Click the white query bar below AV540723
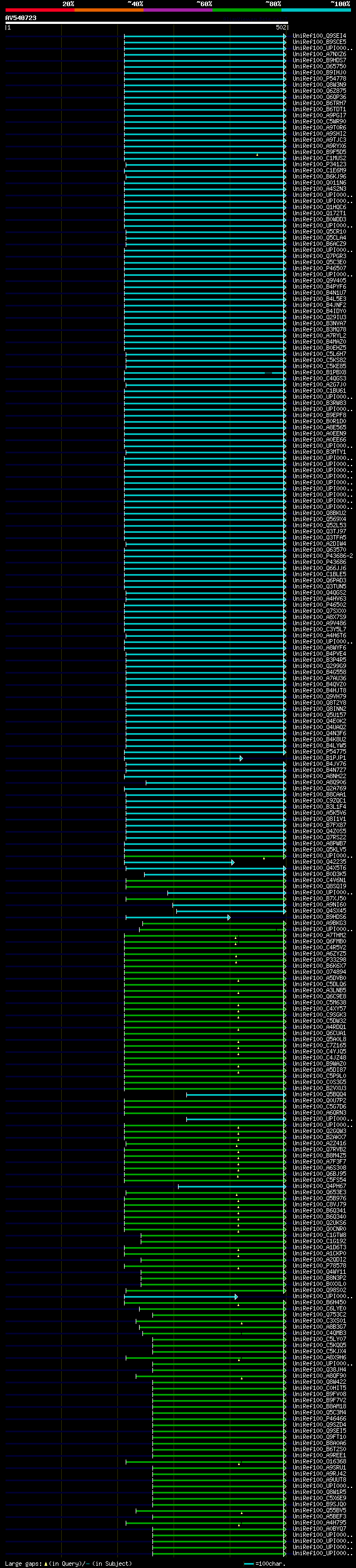 click(x=147, y=23)
